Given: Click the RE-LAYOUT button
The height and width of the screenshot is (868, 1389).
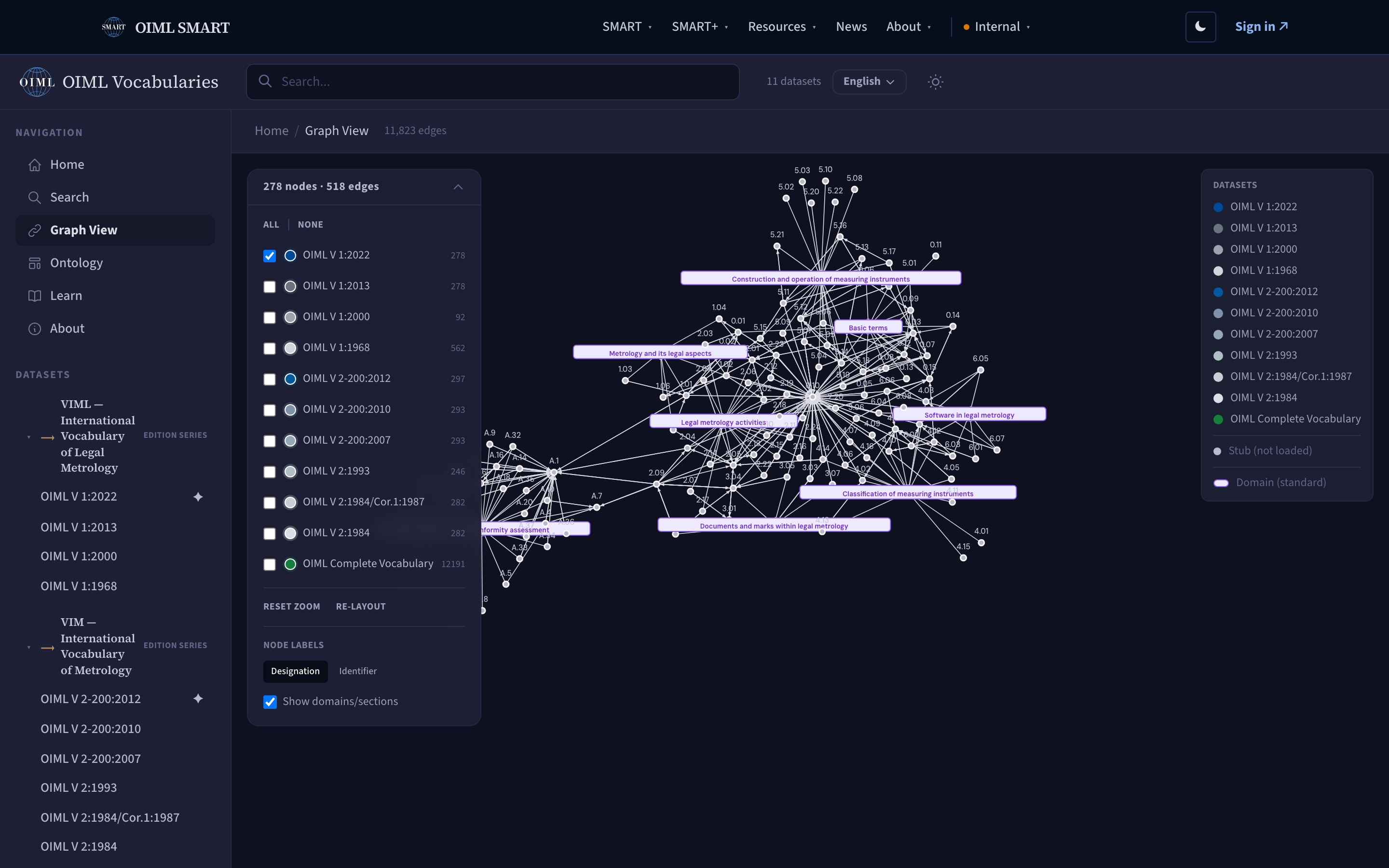Looking at the screenshot, I should (x=360, y=606).
